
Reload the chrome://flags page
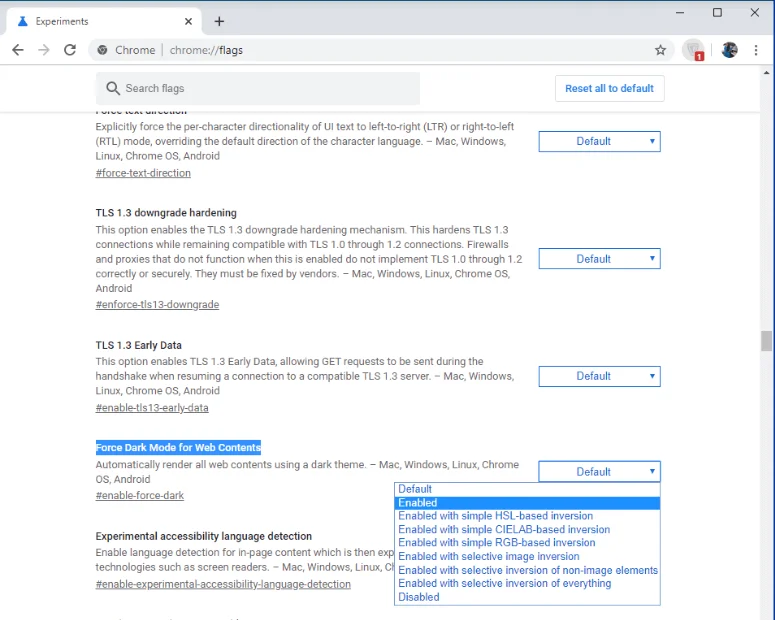[70, 50]
